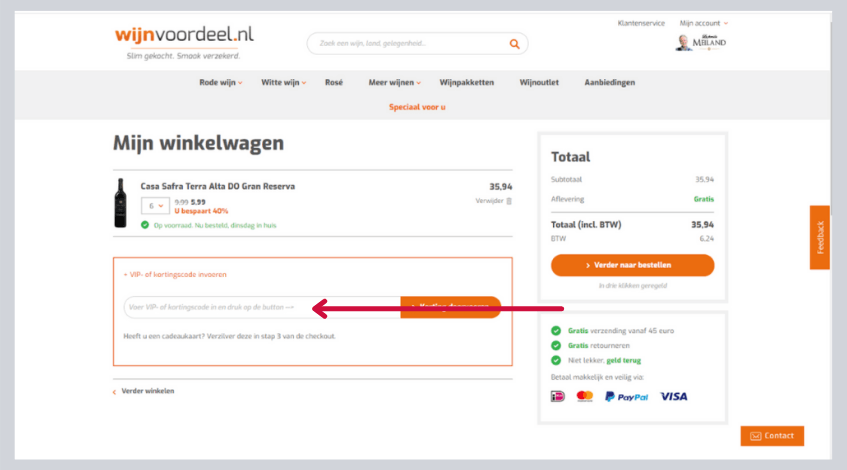Viewport: 847px width, 470px height.
Task: Open the Mijn account dropdown
Action: coord(704,23)
